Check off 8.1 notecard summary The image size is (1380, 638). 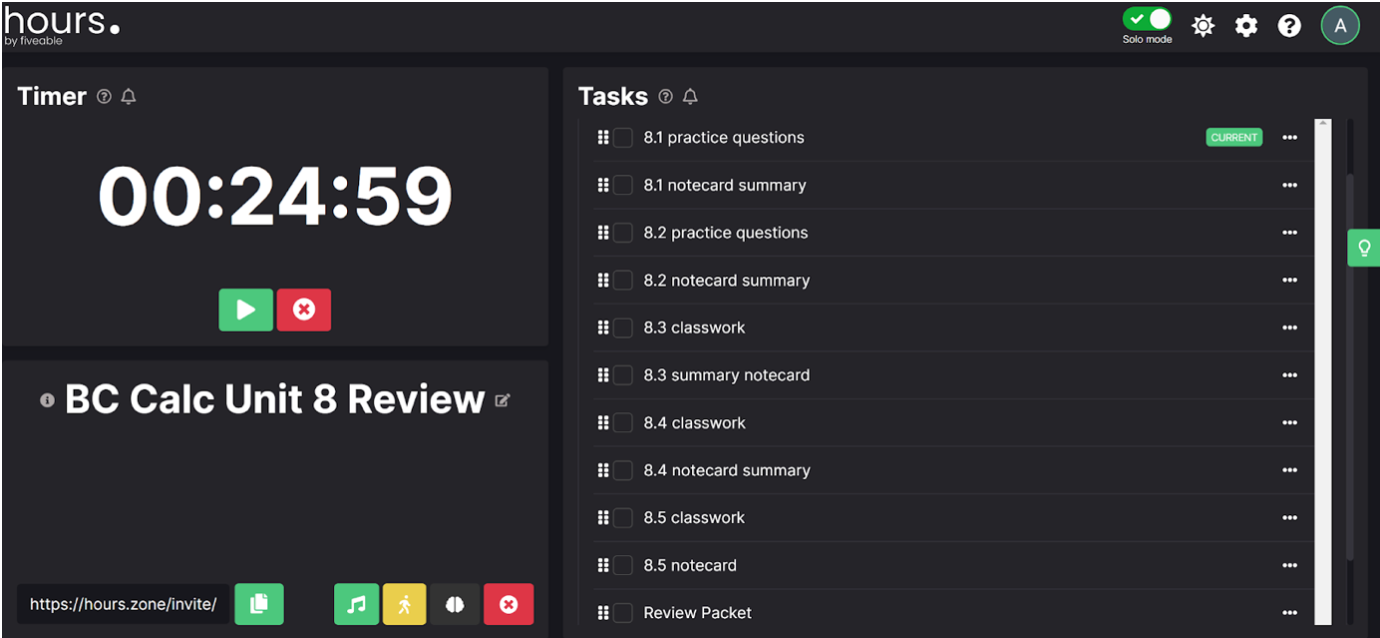(x=623, y=185)
